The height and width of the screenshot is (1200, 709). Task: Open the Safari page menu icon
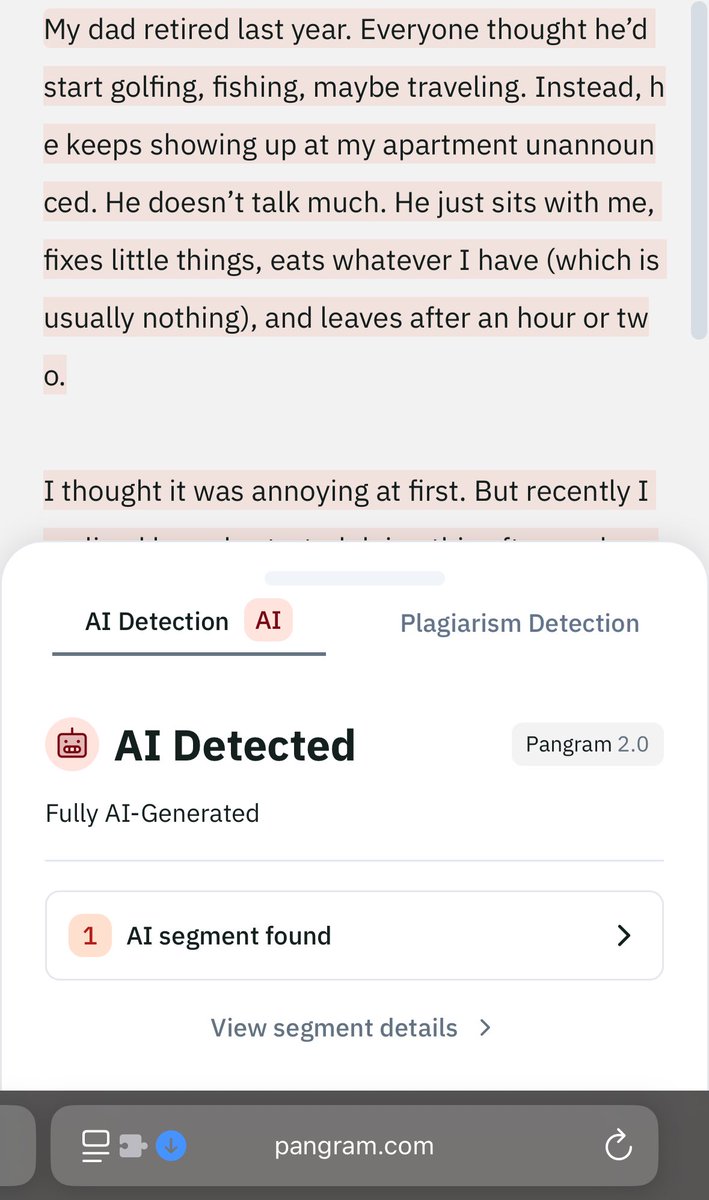(96, 1145)
